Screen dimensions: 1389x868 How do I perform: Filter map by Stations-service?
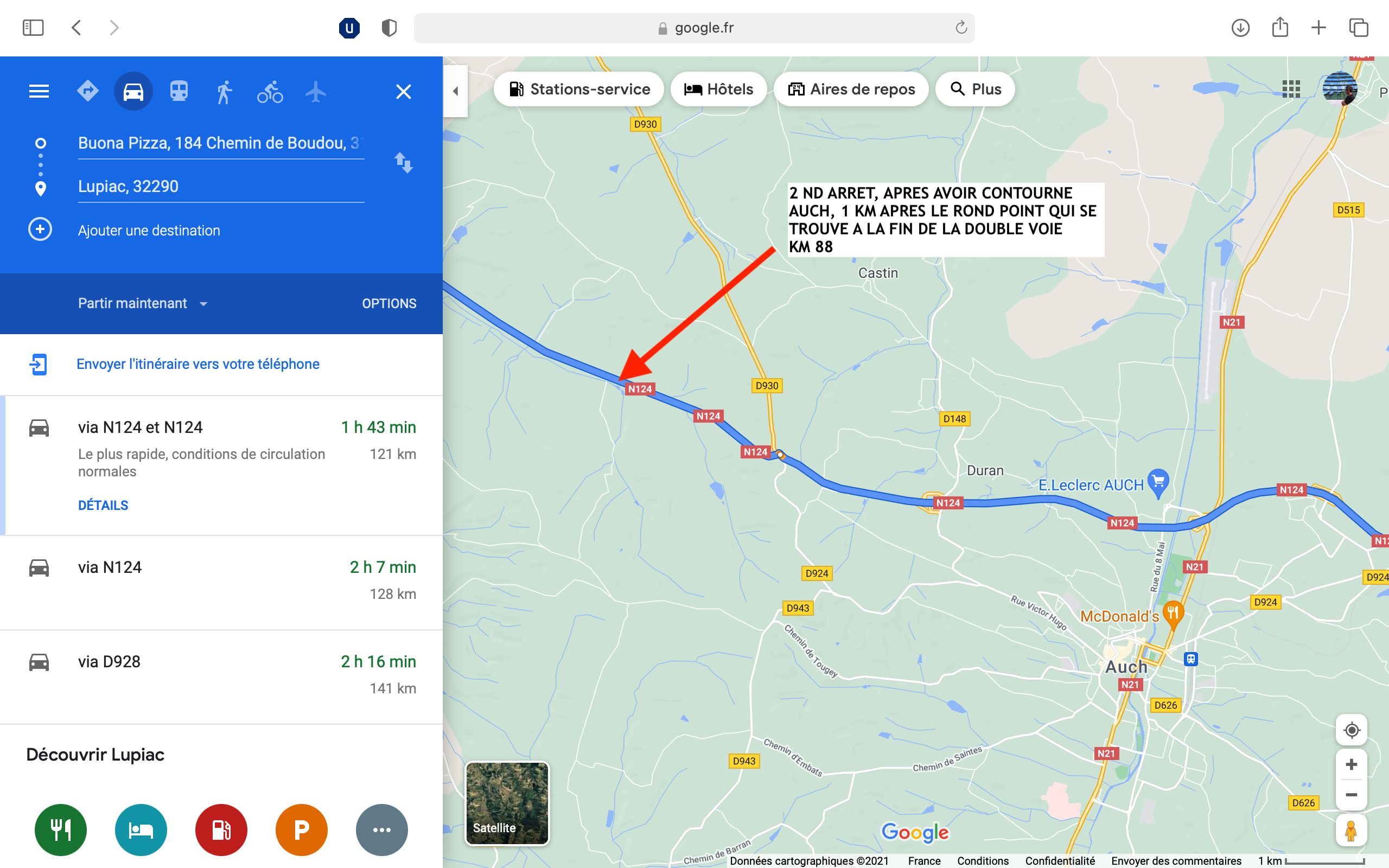[579, 89]
